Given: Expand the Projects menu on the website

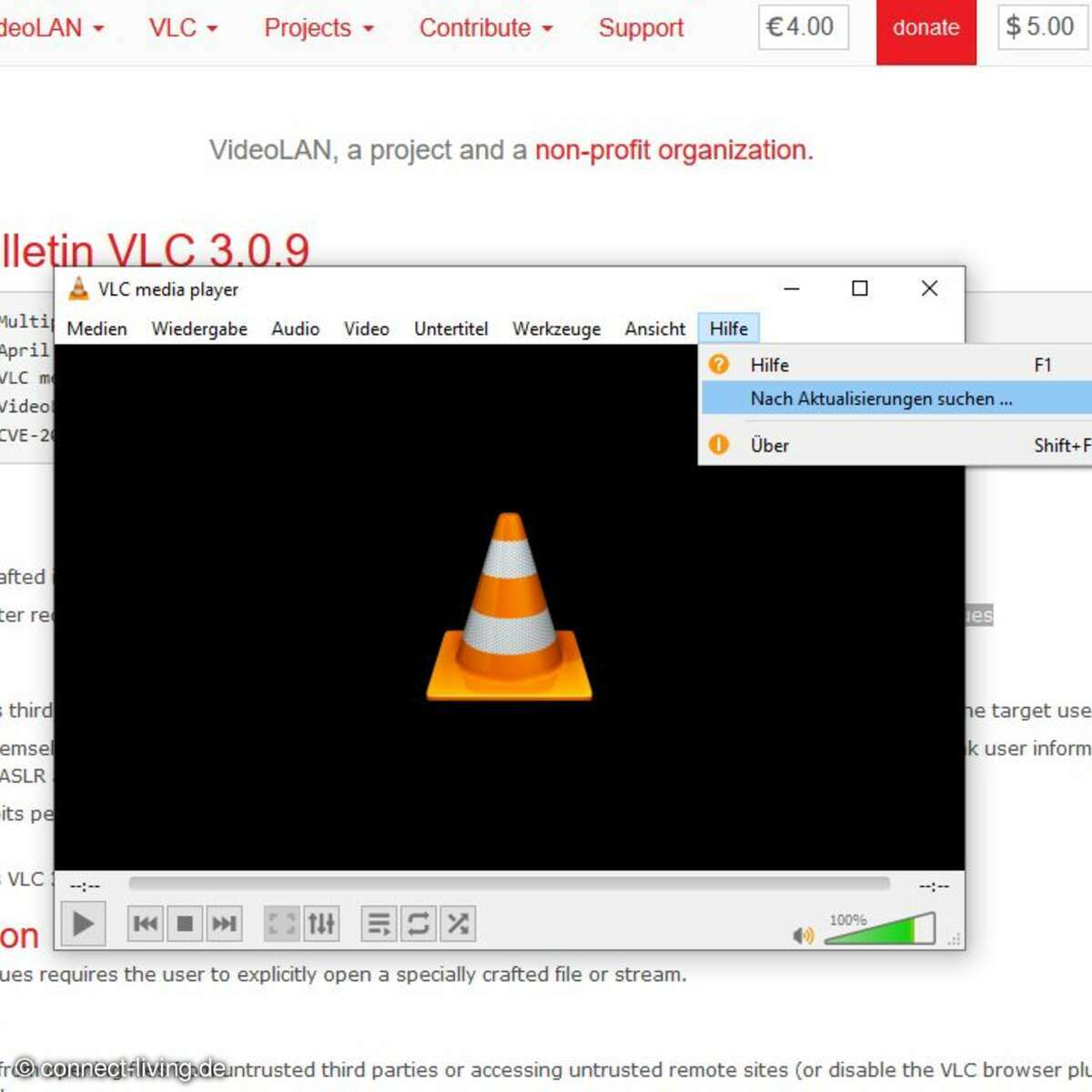Looking at the screenshot, I should (x=317, y=27).
